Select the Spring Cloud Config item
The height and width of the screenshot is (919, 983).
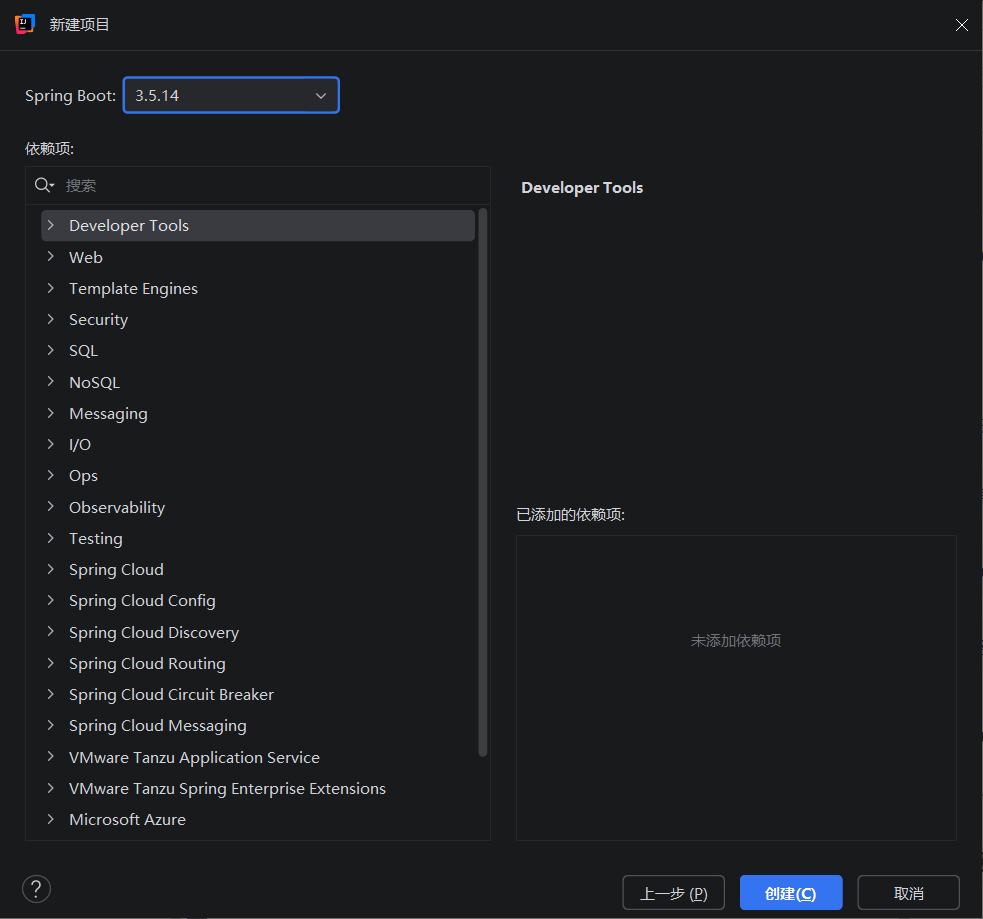pyautogui.click(x=142, y=601)
